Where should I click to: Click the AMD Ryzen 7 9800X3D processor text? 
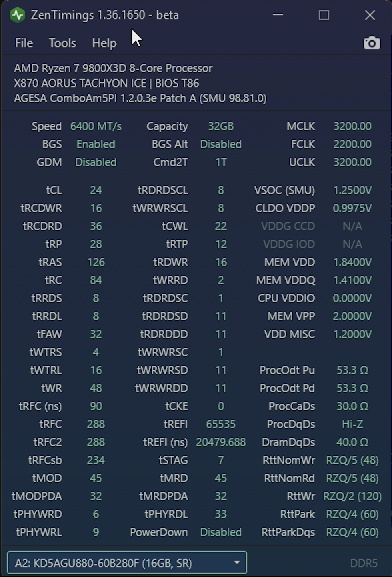(x=113, y=68)
